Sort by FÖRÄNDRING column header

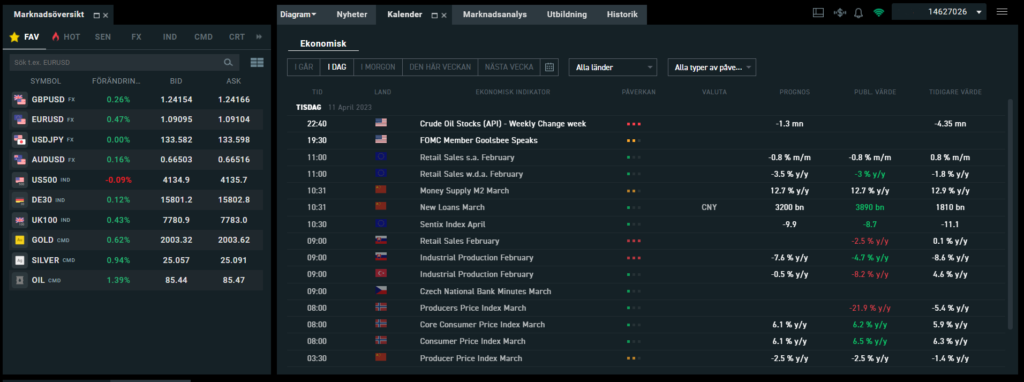point(116,82)
